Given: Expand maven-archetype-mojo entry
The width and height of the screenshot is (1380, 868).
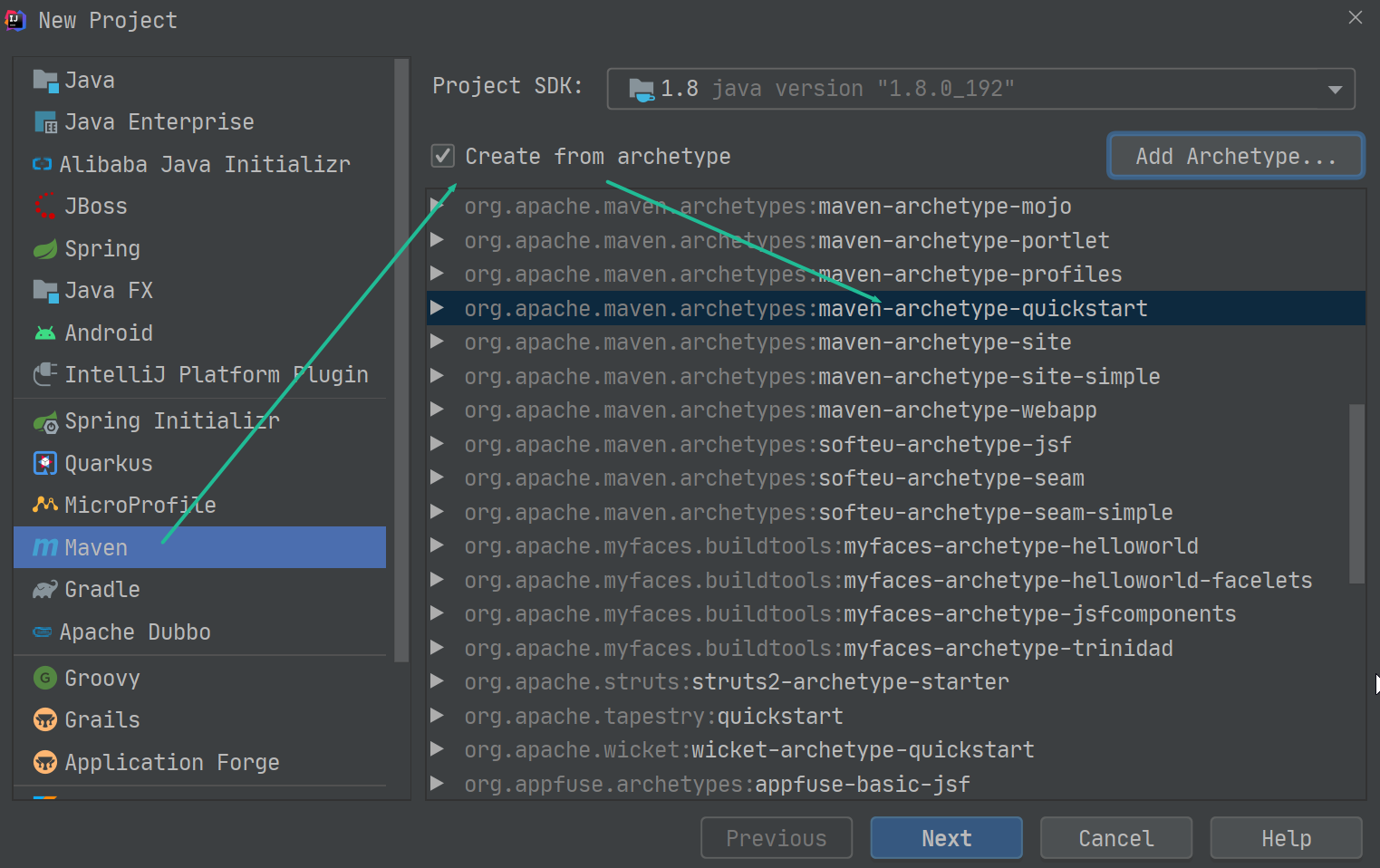Looking at the screenshot, I should point(437,206).
